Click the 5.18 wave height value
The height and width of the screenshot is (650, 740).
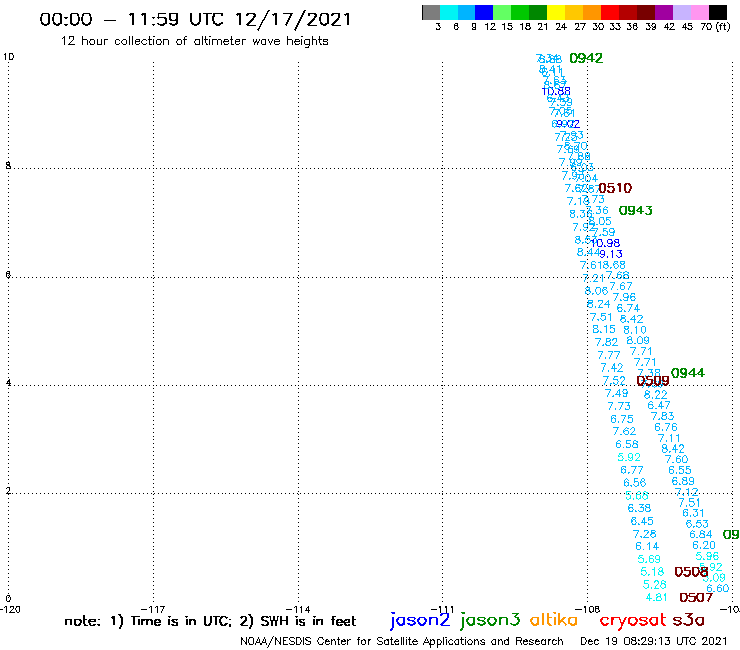click(x=652, y=572)
